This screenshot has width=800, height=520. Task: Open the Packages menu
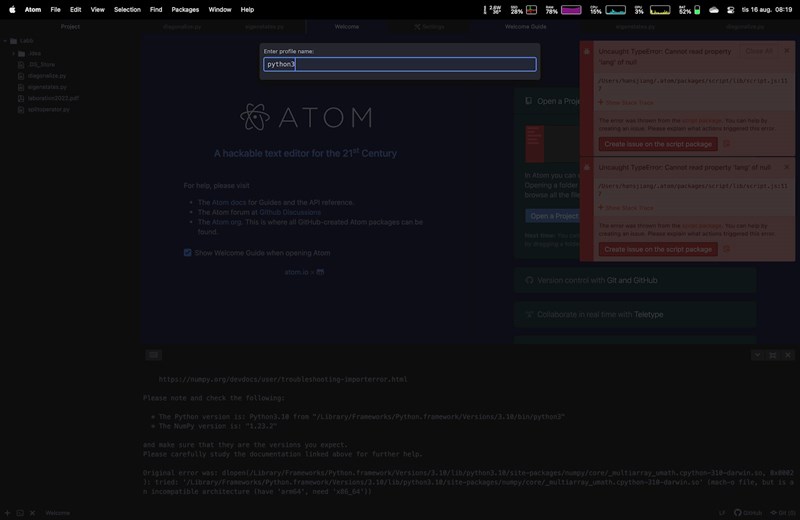coord(185,9)
